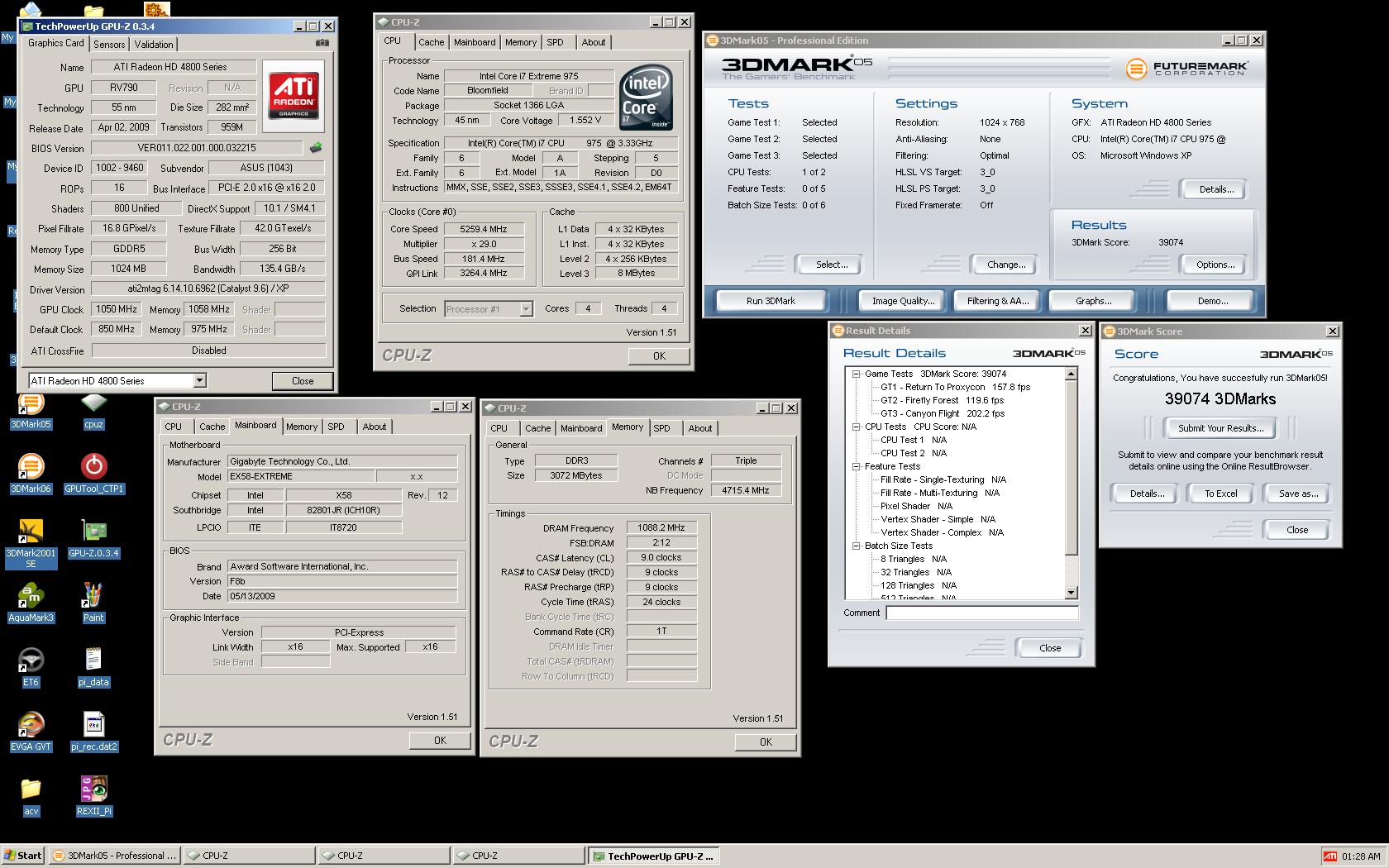
Task: Open the Cache tab in top CPU-Z window
Action: (431, 42)
